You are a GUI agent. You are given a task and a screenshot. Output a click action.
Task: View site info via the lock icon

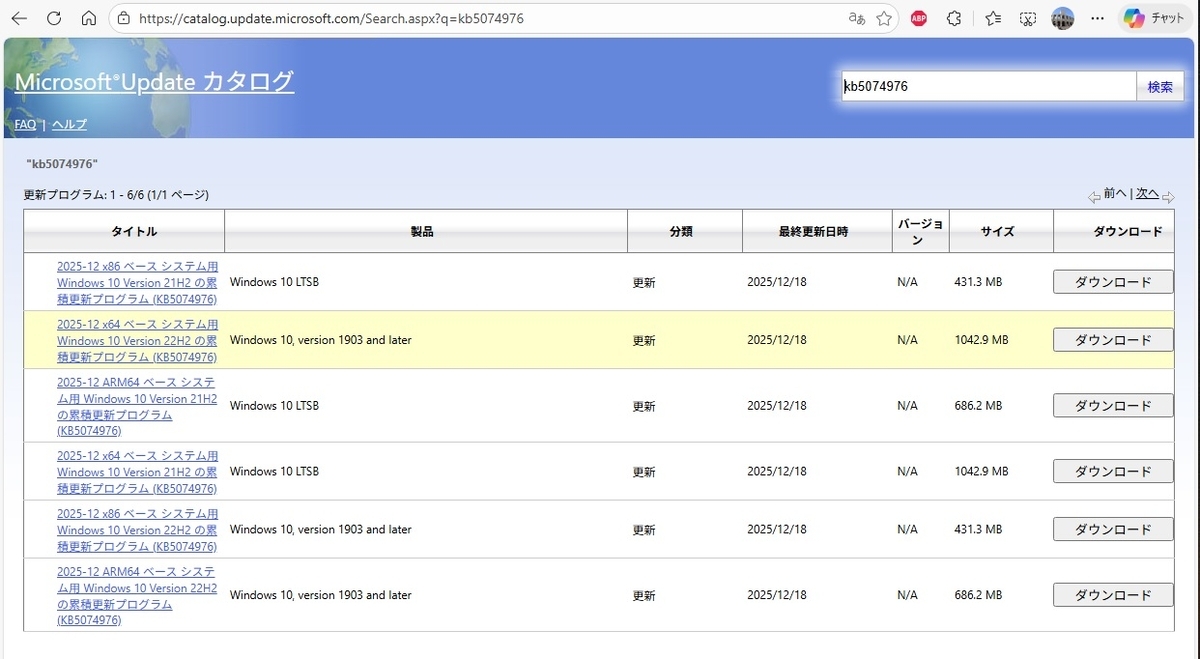pos(124,18)
